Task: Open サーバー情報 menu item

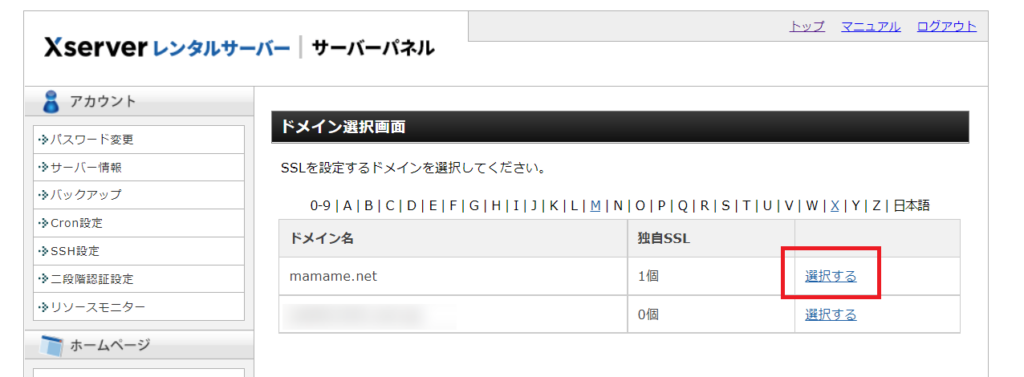Action: [x=139, y=167]
